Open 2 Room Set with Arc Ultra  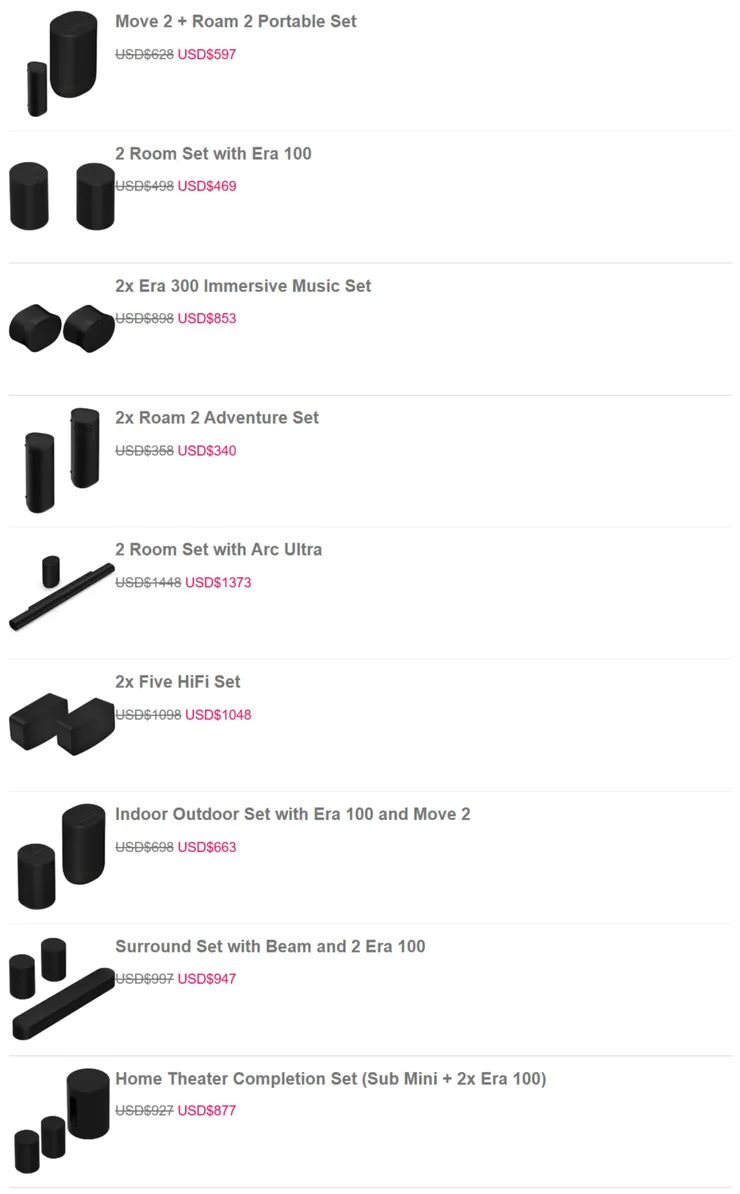point(218,549)
